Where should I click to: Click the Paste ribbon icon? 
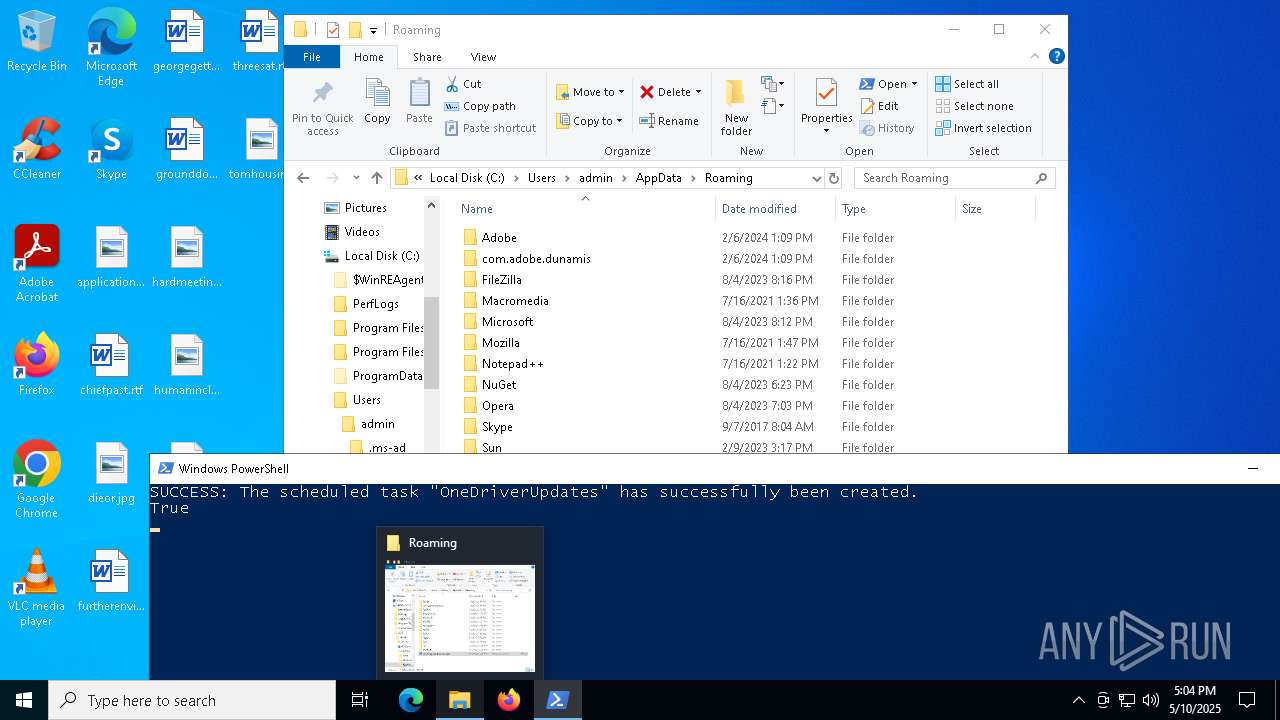419,101
